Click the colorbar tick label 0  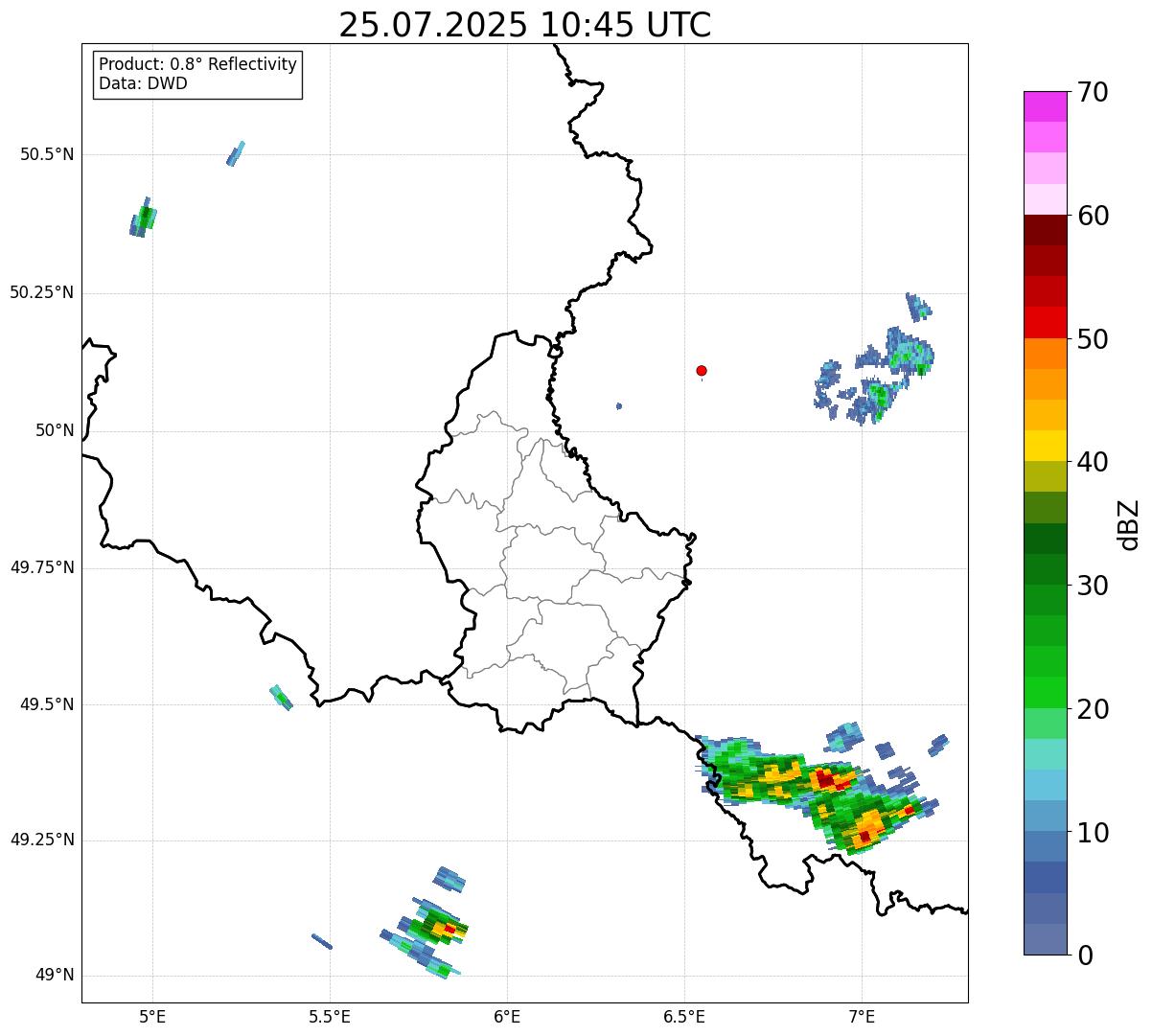(1086, 955)
